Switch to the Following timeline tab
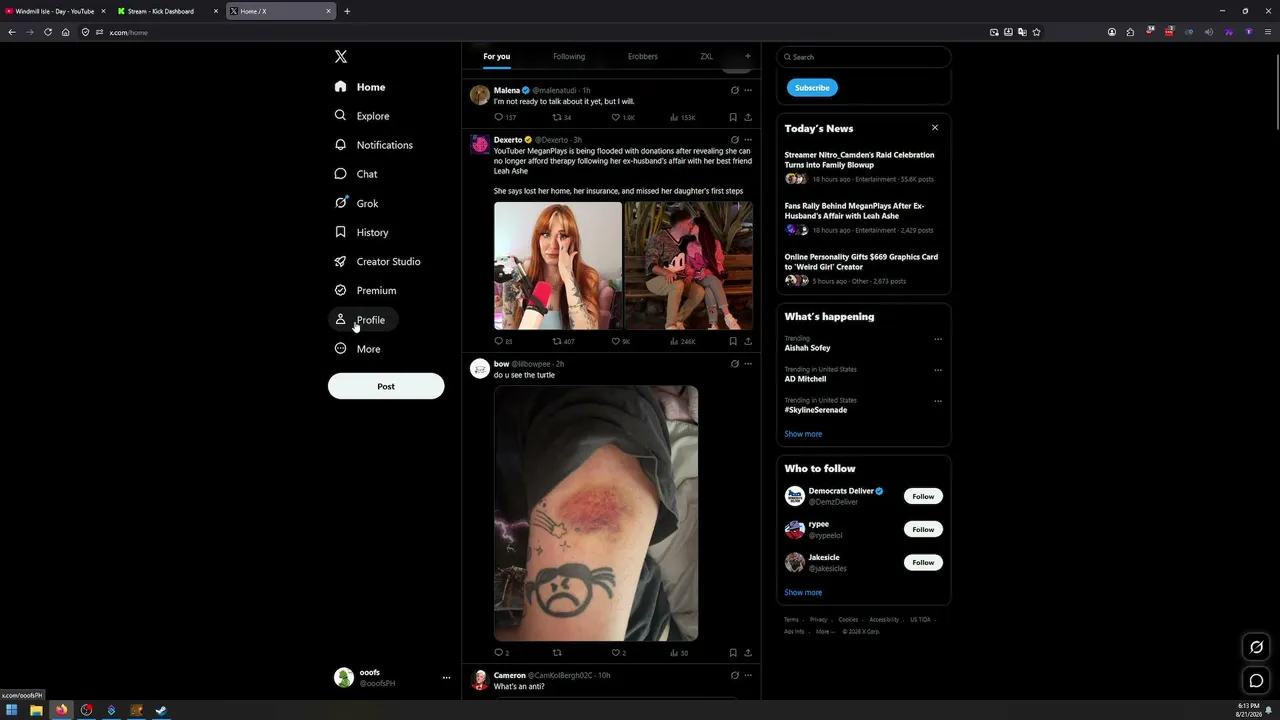Image resolution: width=1280 pixels, height=720 pixels. pos(569,57)
